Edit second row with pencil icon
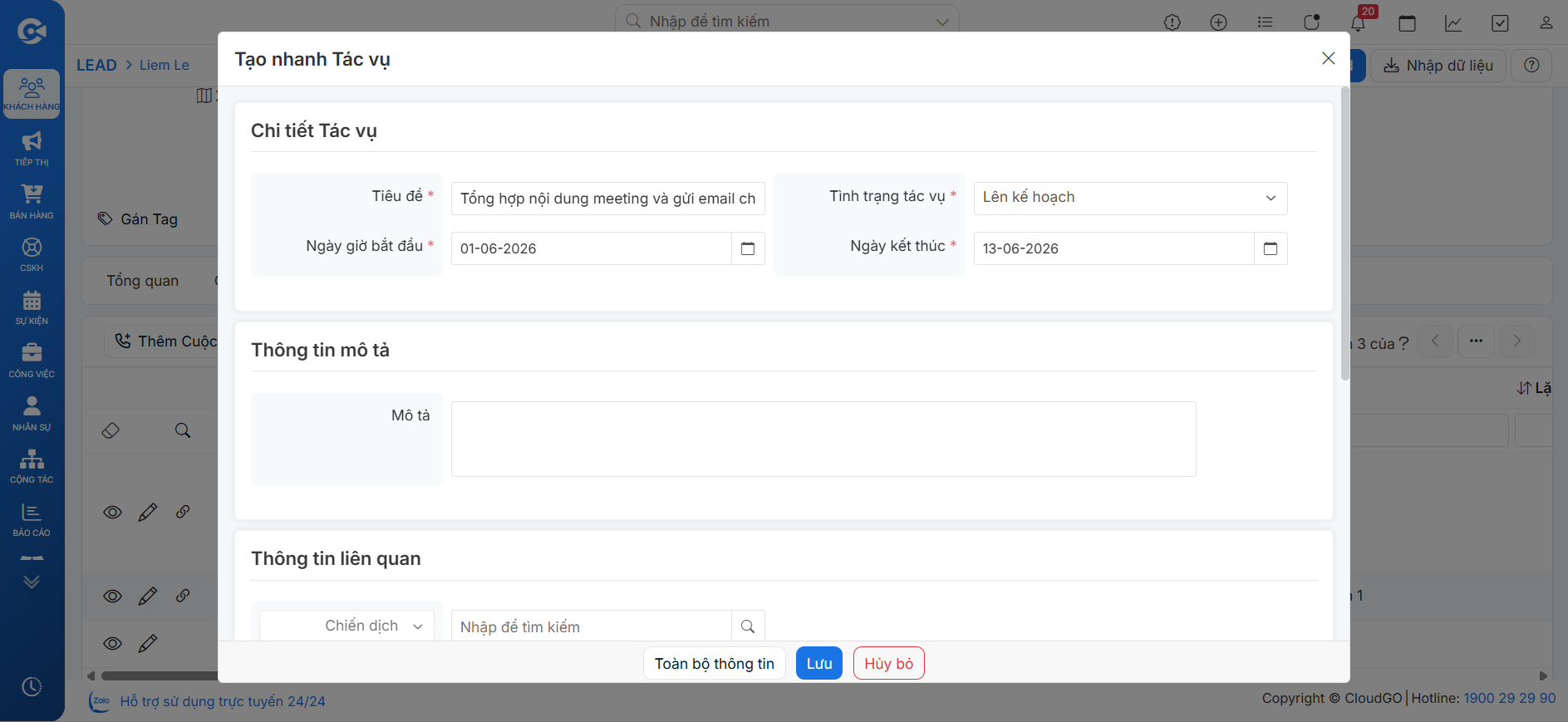The height and width of the screenshot is (722, 1568). pos(148,596)
